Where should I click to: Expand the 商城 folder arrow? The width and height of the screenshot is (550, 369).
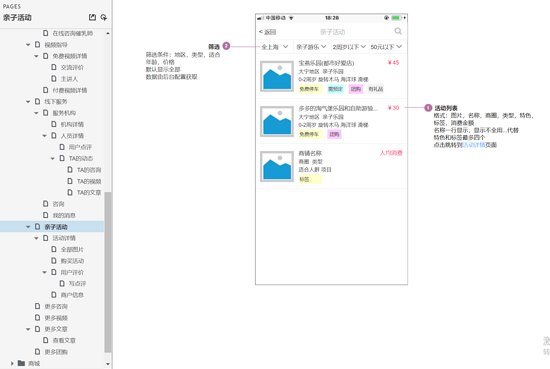point(12,363)
